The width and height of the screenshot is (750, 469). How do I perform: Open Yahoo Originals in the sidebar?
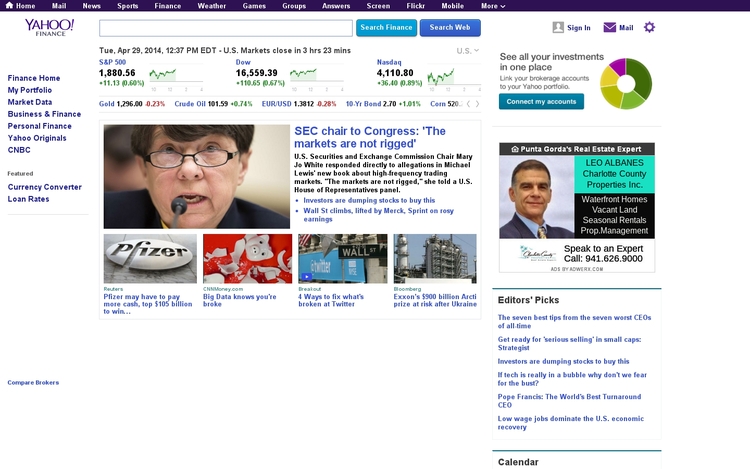click(37, 138)
